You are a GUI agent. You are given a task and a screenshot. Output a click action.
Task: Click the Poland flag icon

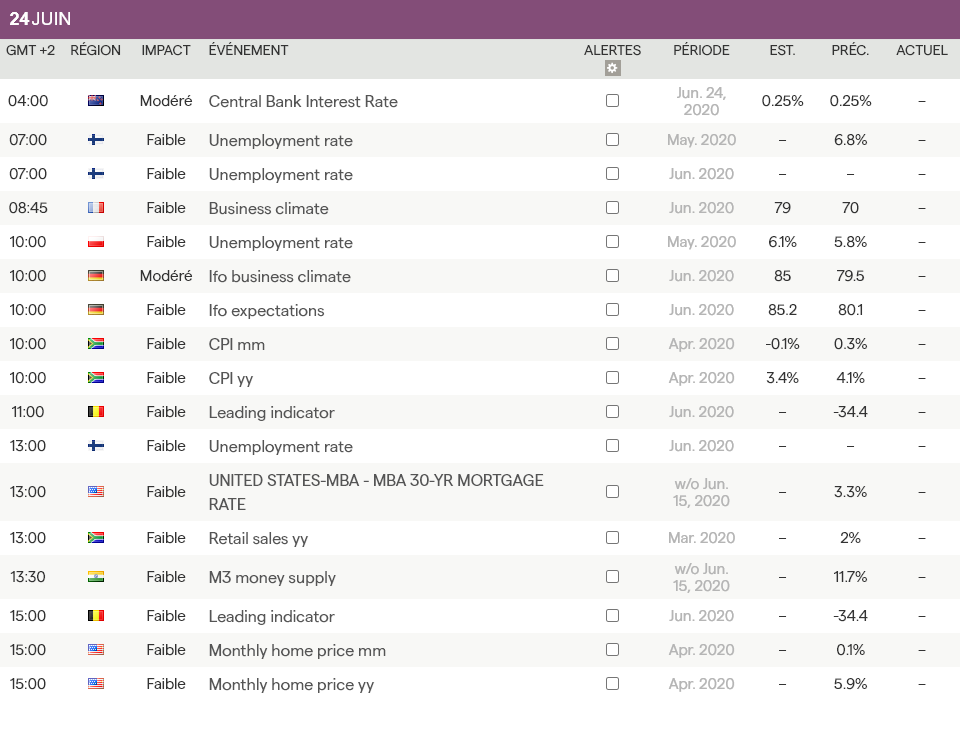click(96, 242)
